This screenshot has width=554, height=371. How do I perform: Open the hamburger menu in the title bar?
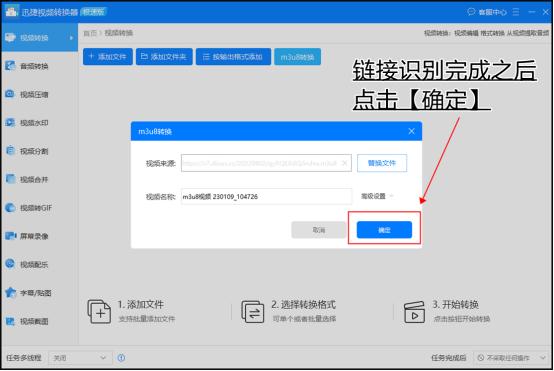(516, 12)
